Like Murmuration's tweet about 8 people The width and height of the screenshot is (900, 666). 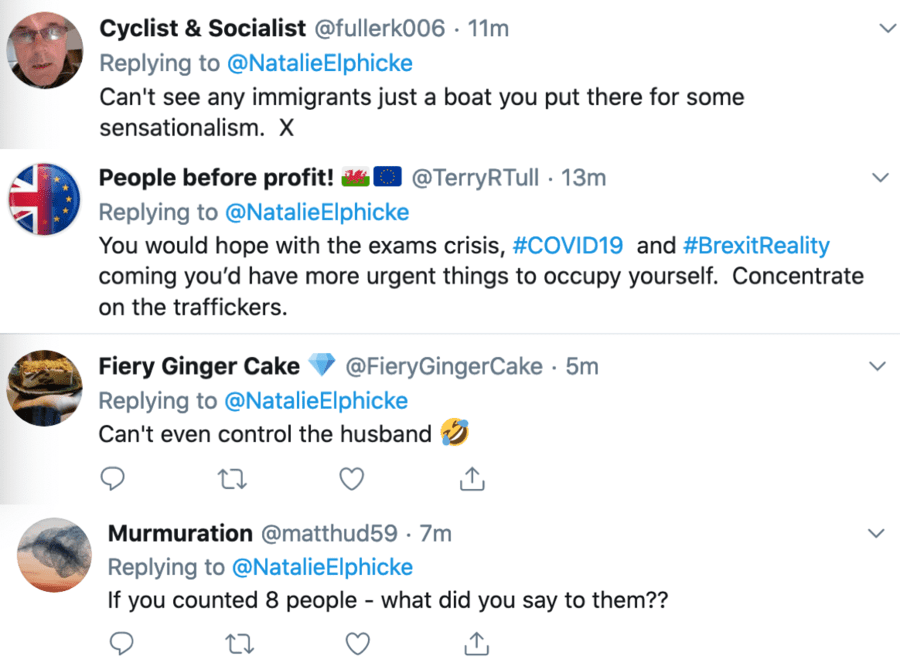tap(359, 641)
